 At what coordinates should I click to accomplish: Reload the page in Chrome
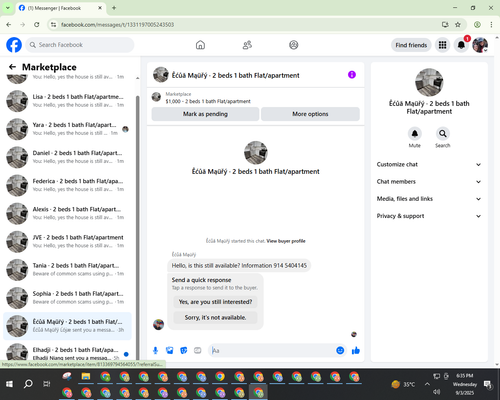[x=37, y=24]
